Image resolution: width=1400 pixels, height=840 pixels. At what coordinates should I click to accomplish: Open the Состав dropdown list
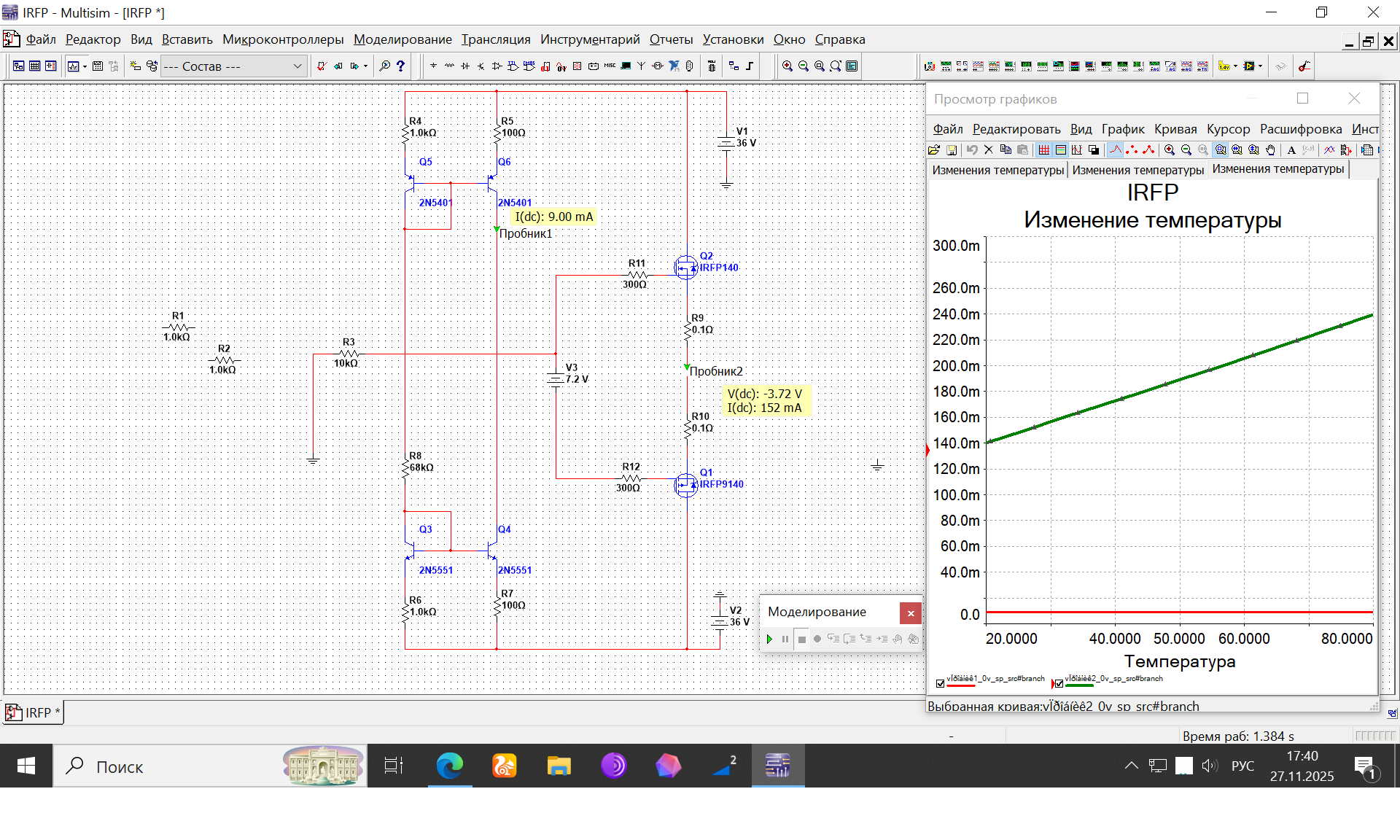(297, 66)
